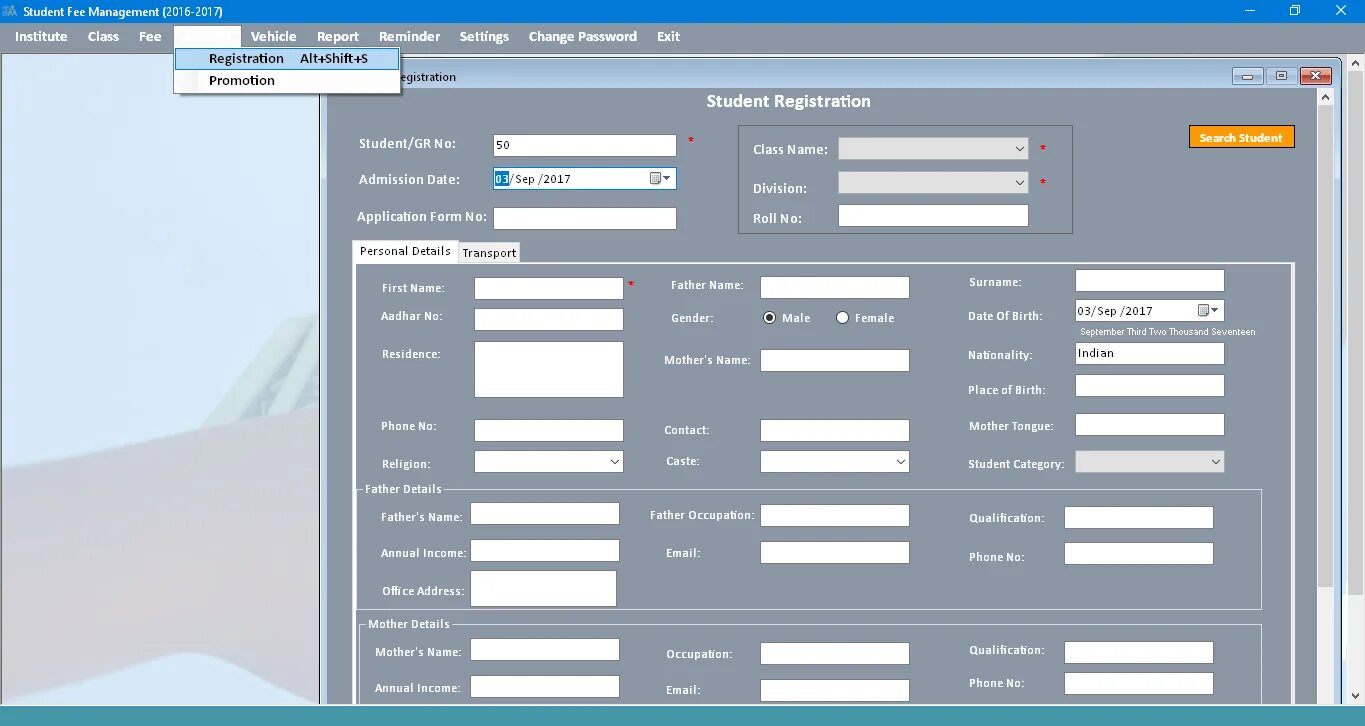Click the form's vertical scrollbar thumb
Viewport: 1365px width, 726px height.
coord(1326,345)
